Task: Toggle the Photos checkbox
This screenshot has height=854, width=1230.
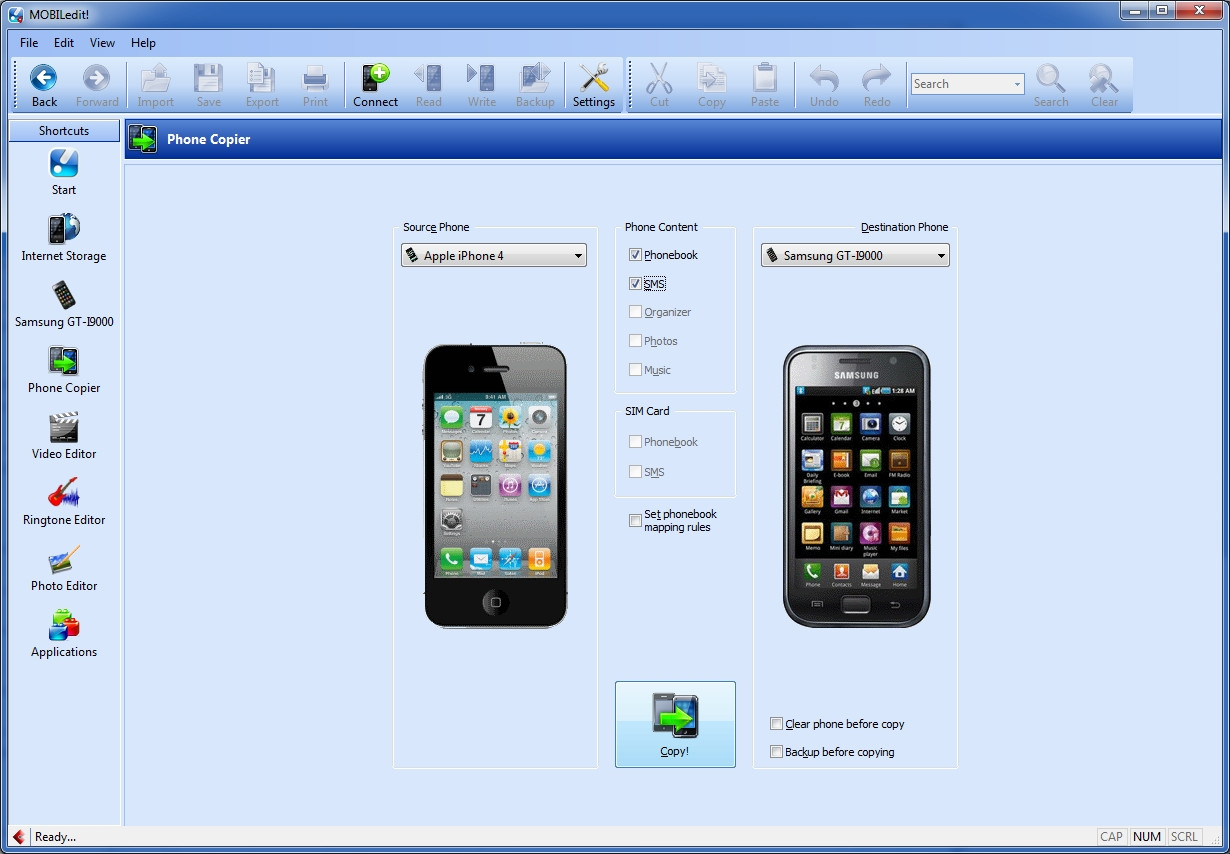Action: tap(635, 341)
